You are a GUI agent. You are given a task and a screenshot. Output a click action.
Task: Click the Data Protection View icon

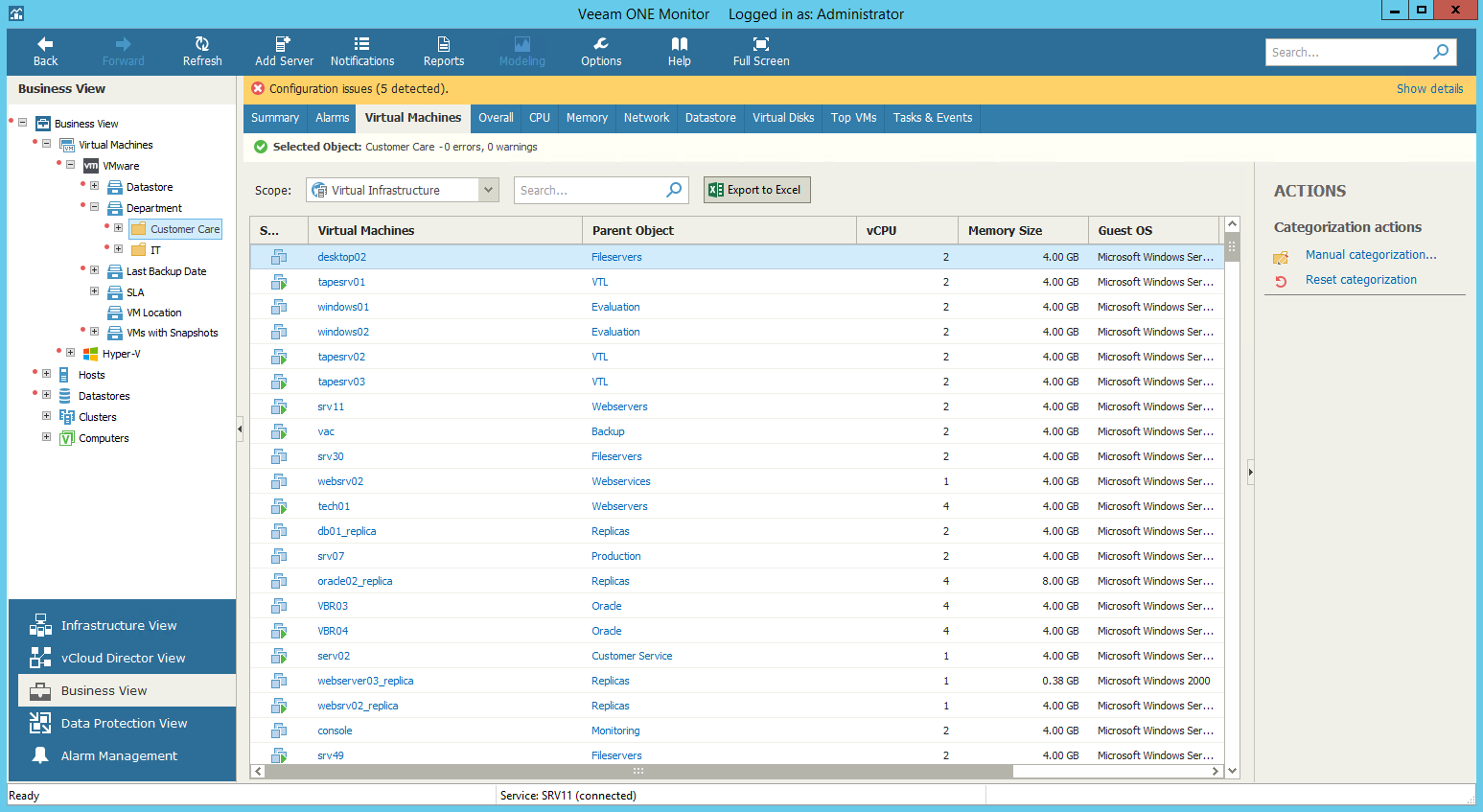pyautogui.click(x=40, y=723)
